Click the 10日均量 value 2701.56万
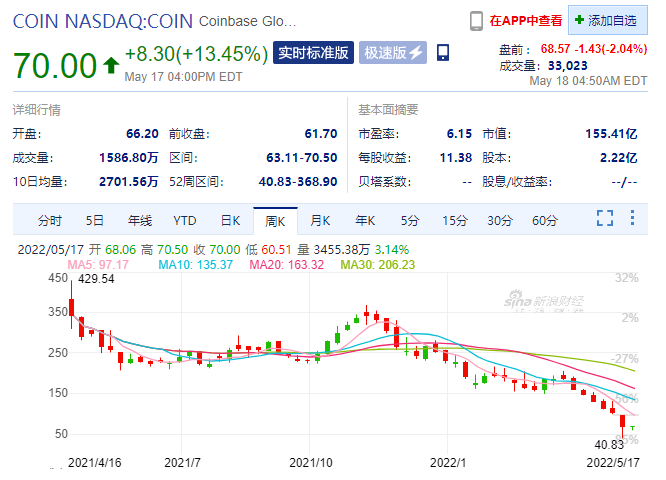Image resolution: width=666 pixels, height=480 pixels. pyautogui.click(x=129, y=182)
